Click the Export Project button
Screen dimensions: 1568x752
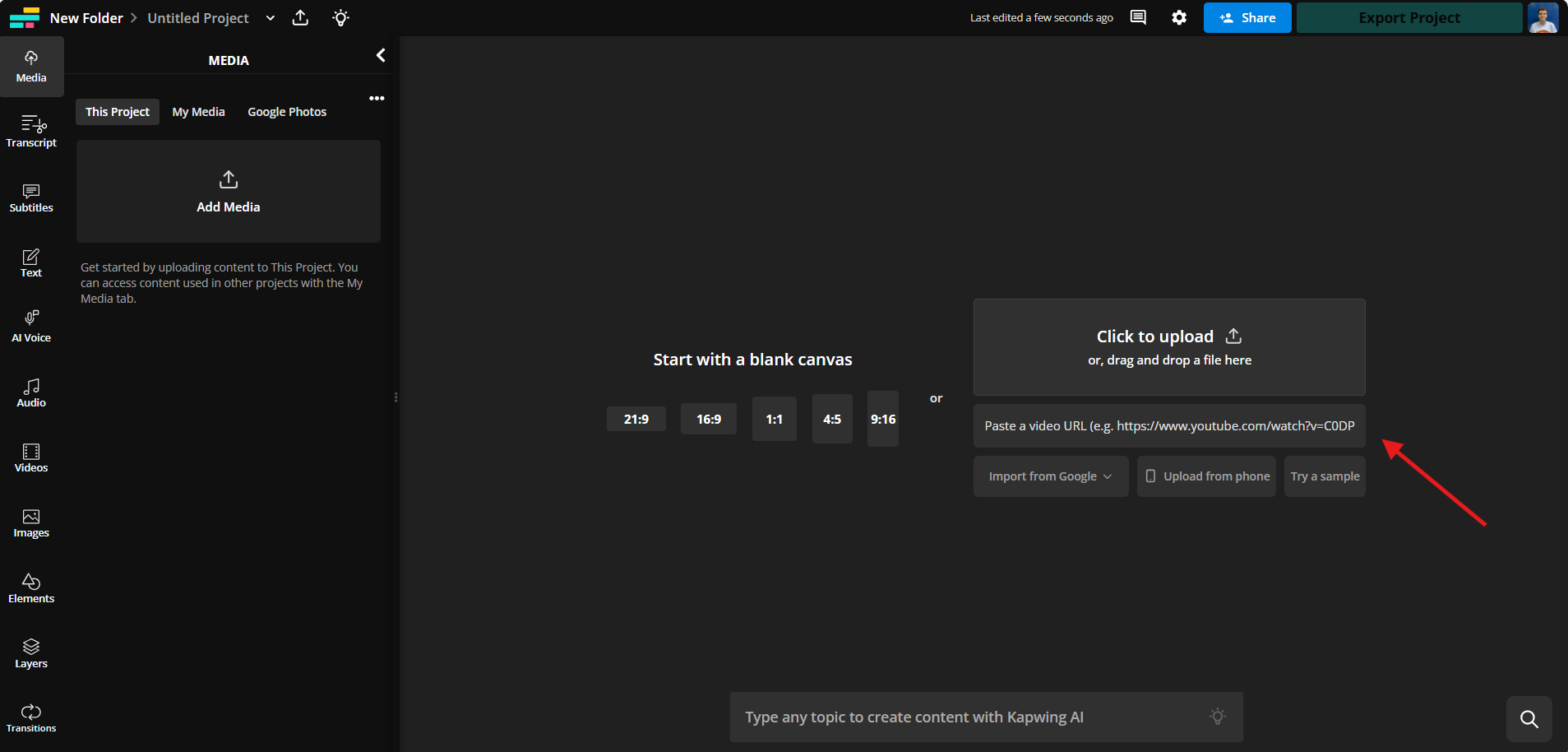(1408, 17)
